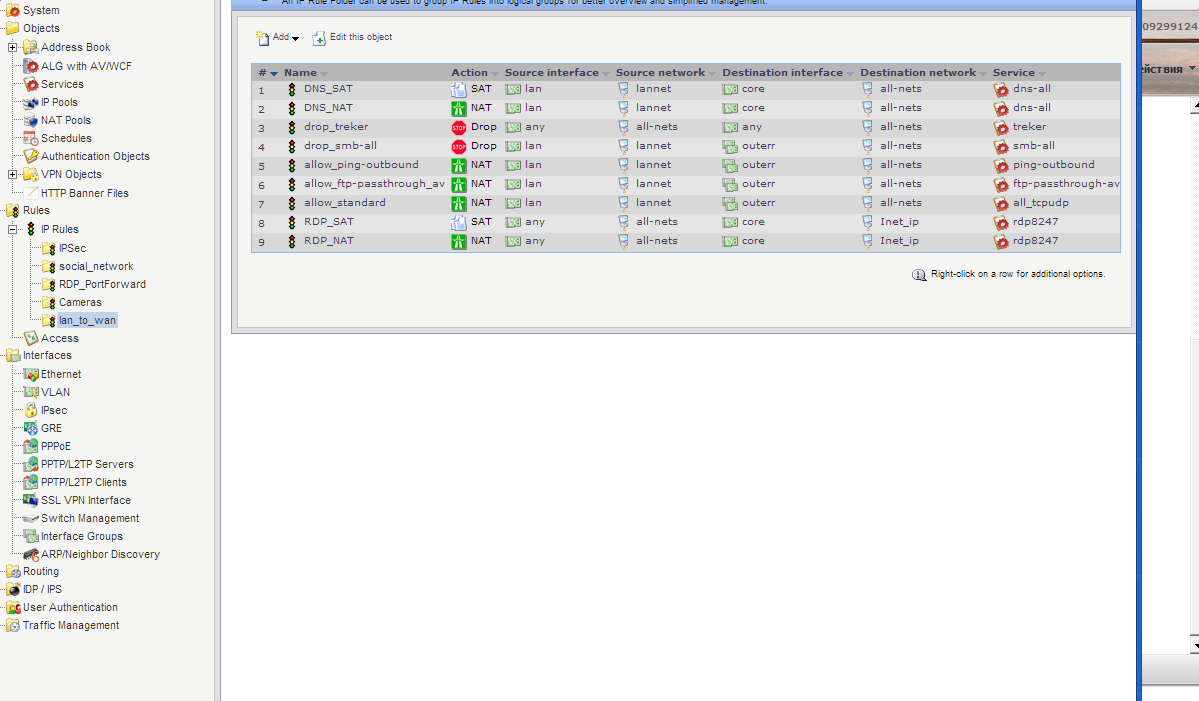The height and width of the screenshot is (701, 1199).
Task: Open the System folder
Action: (32, 10)
